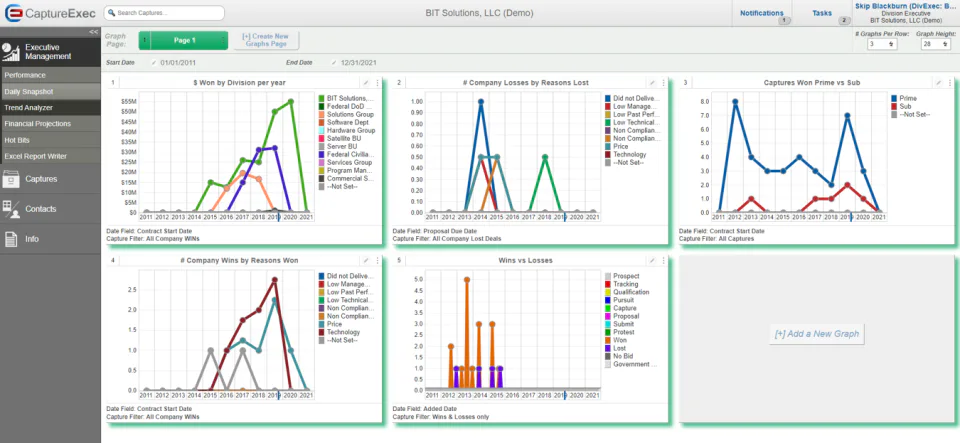Click the CaptureExec logo icon
This screenshot has width=960, height=443.
[13, 13]
